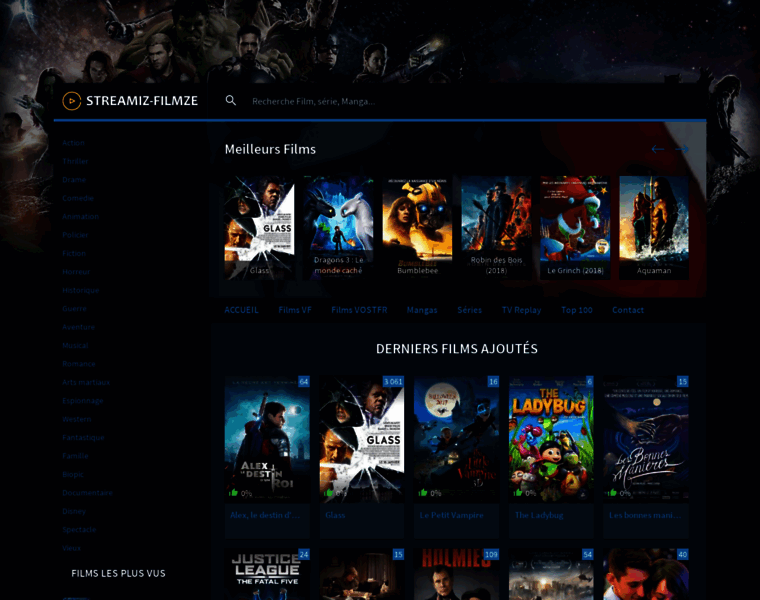Open the STREAMIZ-FILMZE site title link
Screen dimensions: 760x600
point(142,101)
